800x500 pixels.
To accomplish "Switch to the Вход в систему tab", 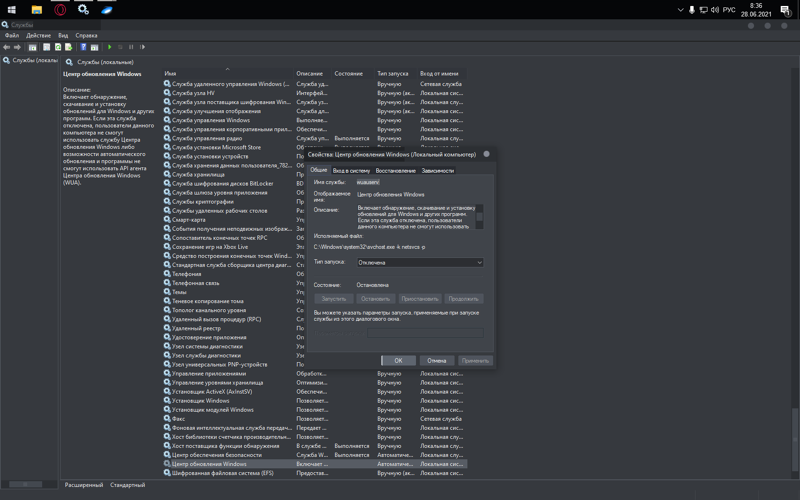I will click(351, 170).
